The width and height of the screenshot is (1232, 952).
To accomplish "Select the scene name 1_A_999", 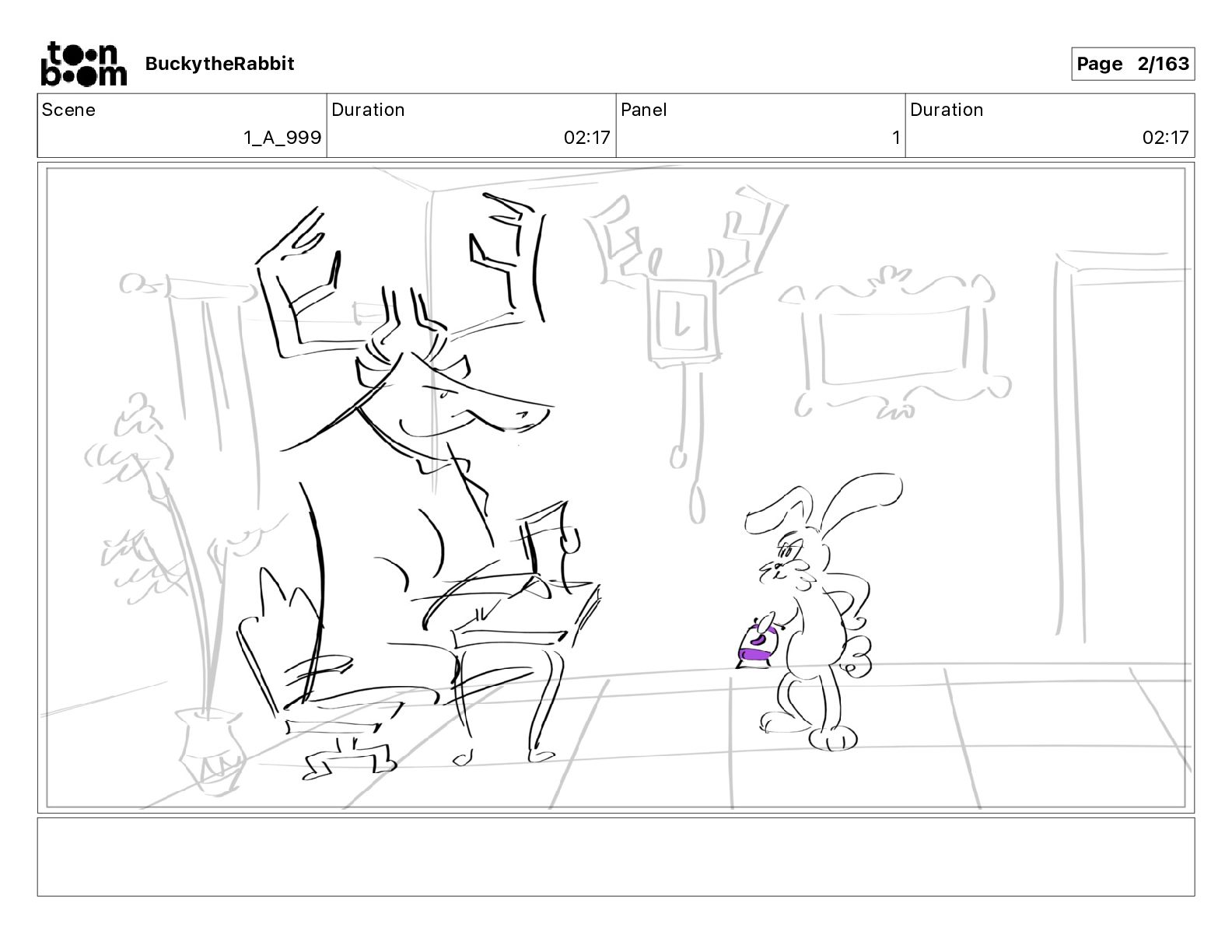I will pyautogui.click(x=282, y=138).
